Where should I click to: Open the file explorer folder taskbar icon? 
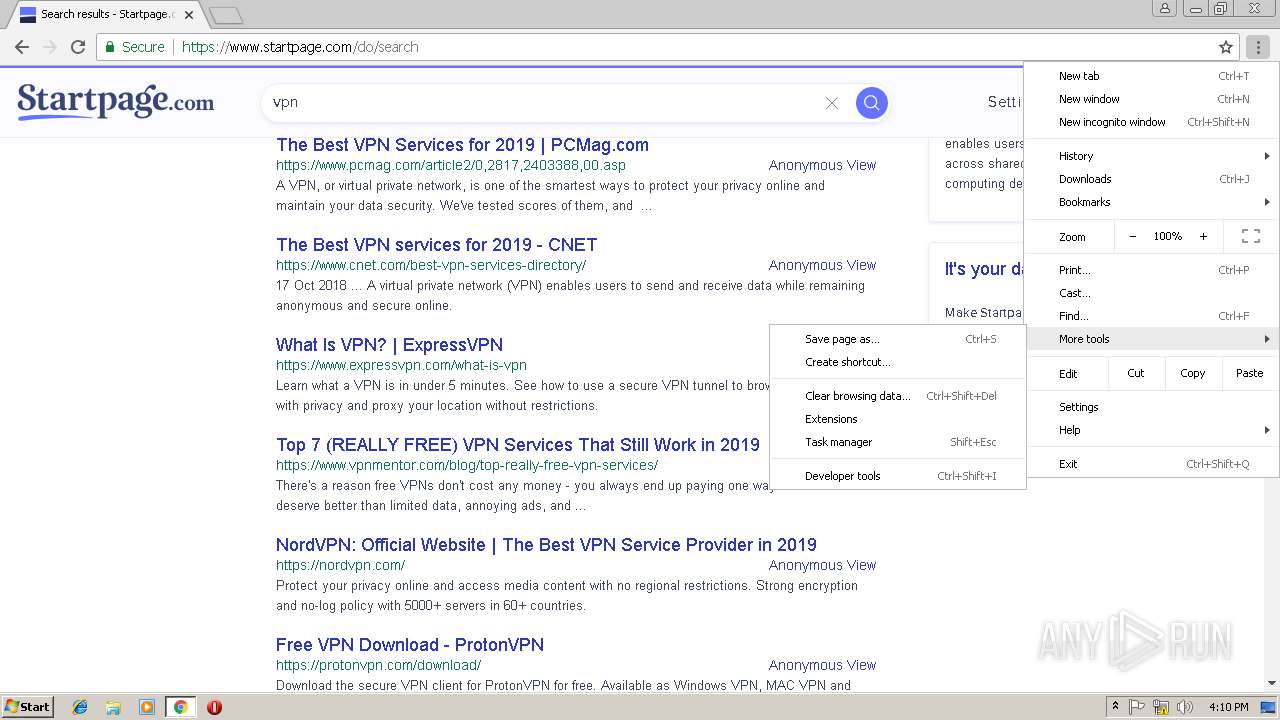coord(113,707)
